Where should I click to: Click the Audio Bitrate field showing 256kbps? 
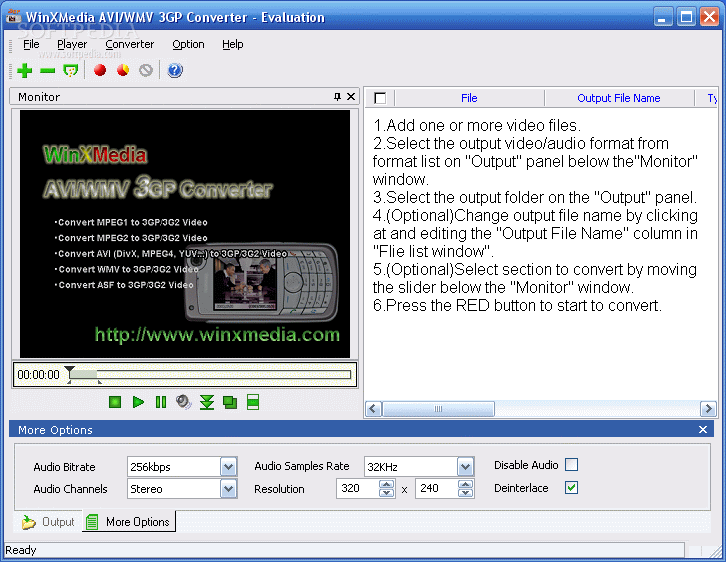click(174, 467)
